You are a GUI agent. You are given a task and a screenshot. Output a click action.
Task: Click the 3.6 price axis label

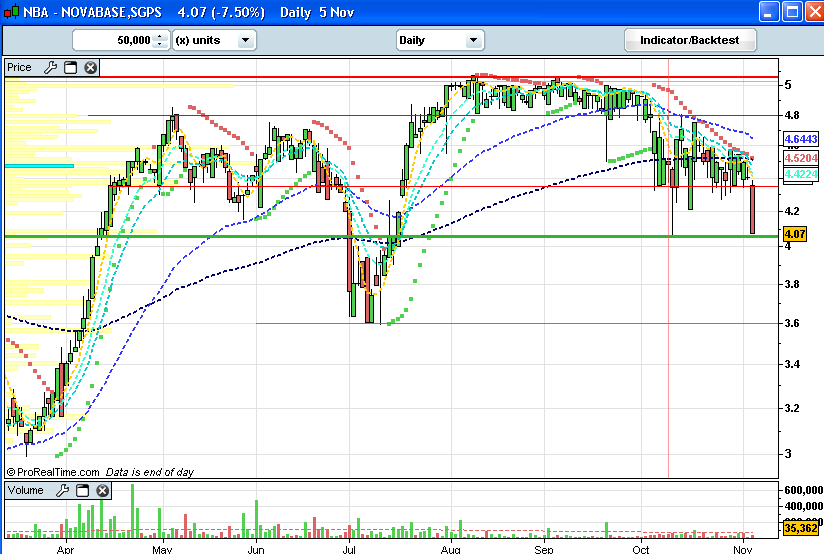coord(791,323)
